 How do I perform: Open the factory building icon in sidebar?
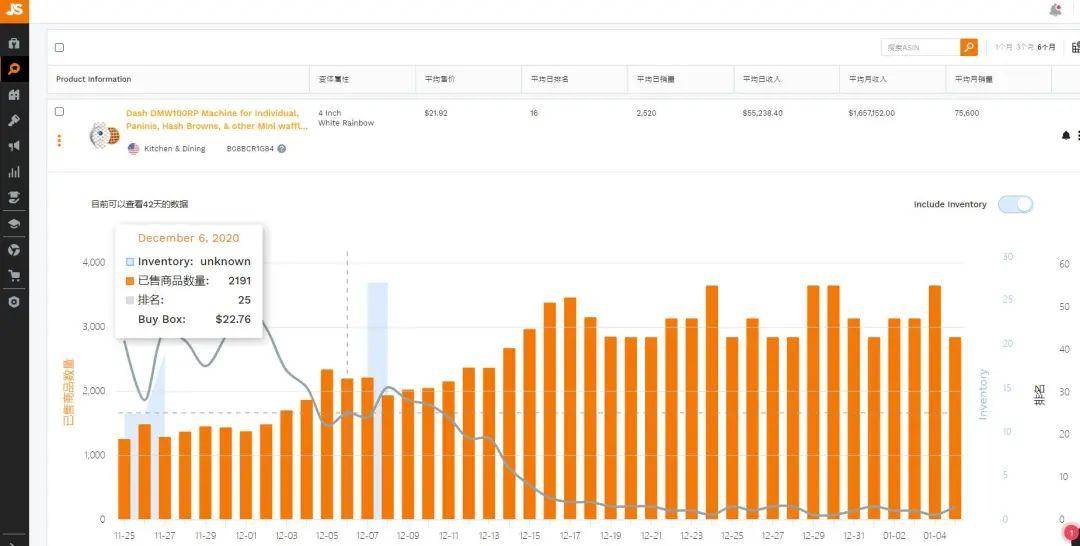coord(14,94)
